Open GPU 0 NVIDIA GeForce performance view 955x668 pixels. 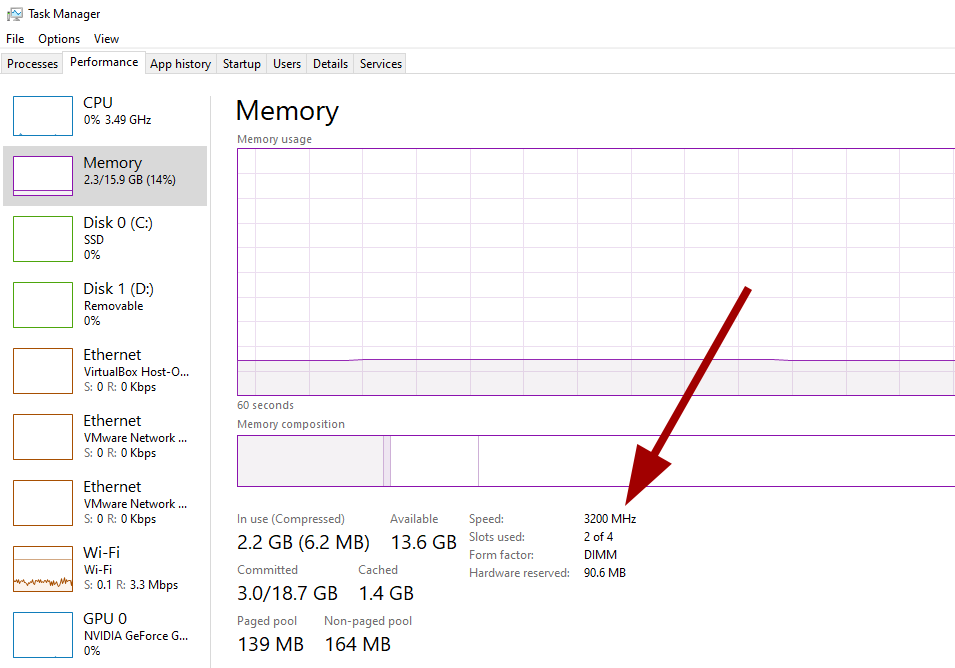(x=42, y=634)
